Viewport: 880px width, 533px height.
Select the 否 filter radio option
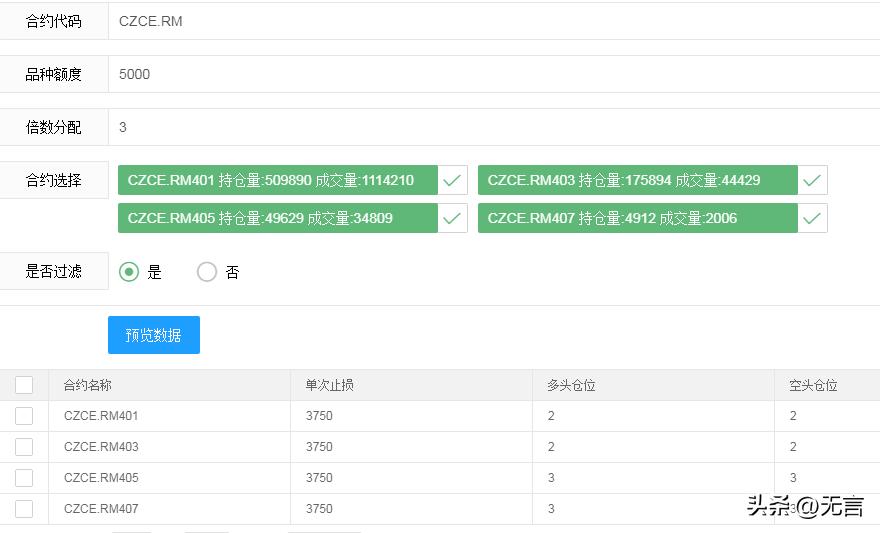(207, 272)
